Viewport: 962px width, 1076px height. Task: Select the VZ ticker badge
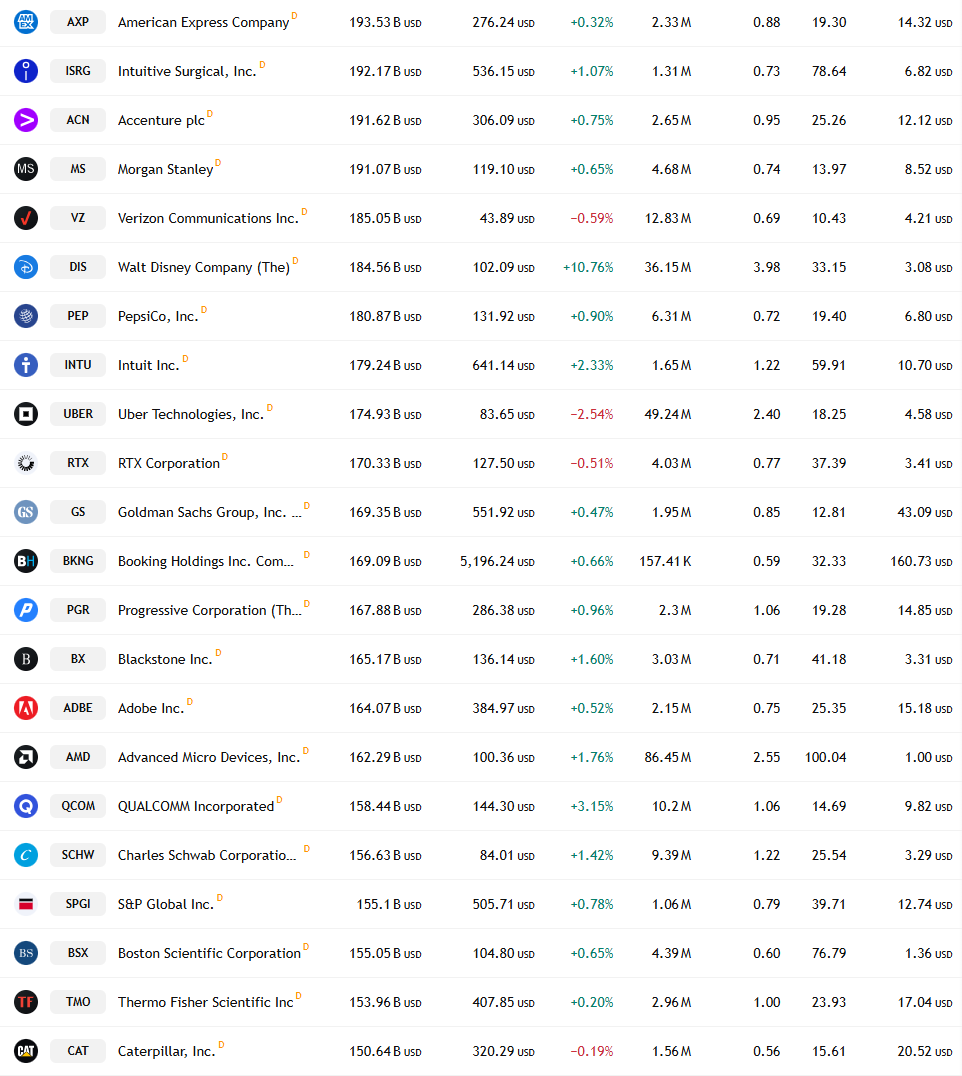click(78, 218)
